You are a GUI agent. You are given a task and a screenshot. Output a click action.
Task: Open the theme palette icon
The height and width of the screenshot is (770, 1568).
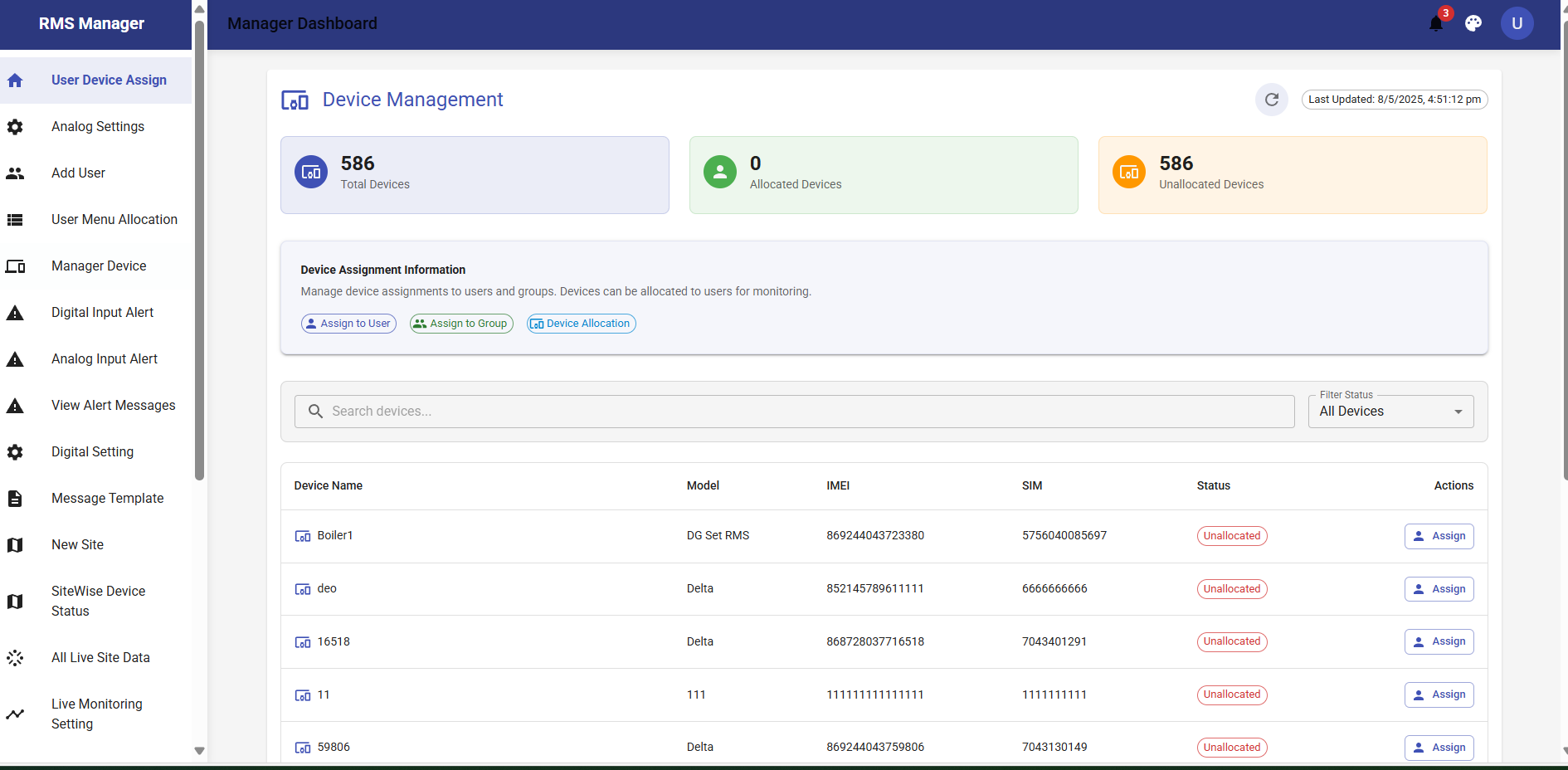pyautogui.click(x=1473, y=23)
